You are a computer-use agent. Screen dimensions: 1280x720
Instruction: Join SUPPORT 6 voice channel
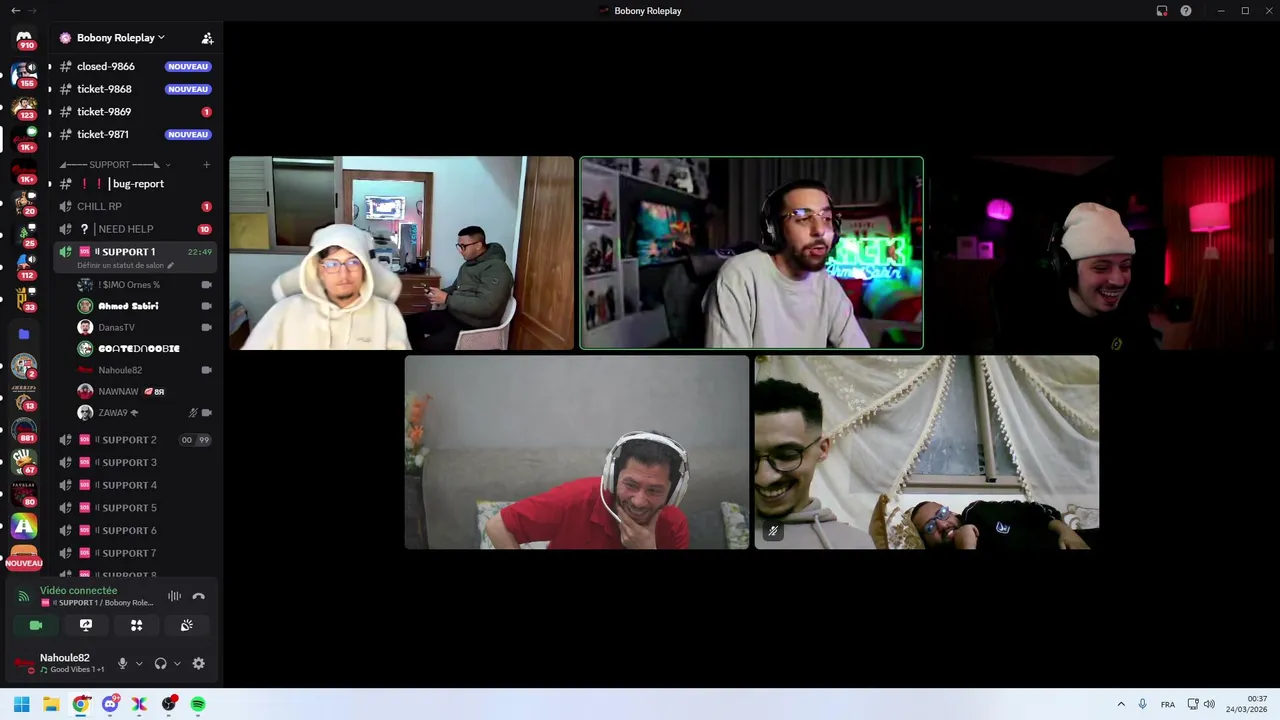tap(135, 530)
